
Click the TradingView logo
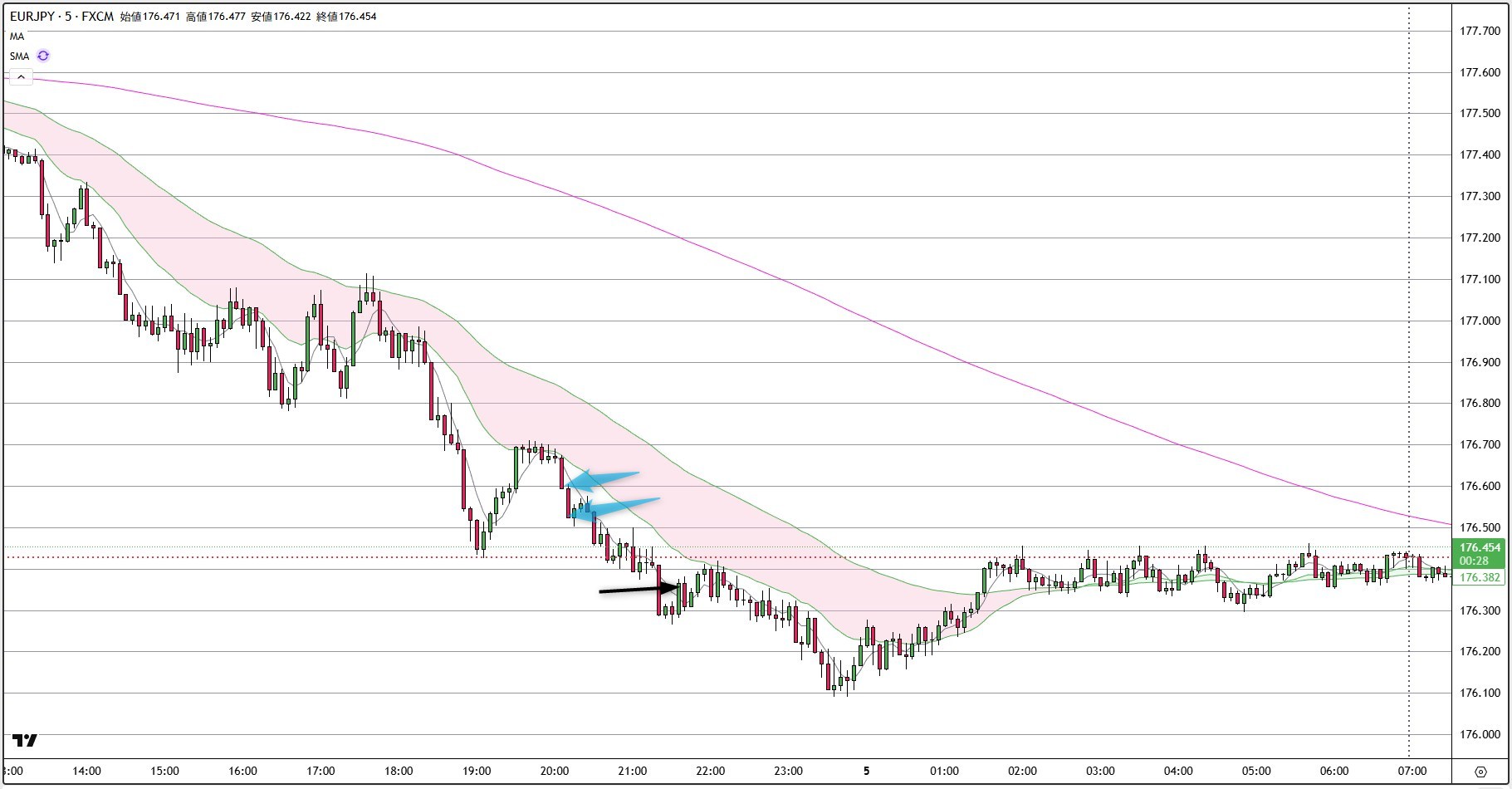pyautogui.click(x=25, y=740)
